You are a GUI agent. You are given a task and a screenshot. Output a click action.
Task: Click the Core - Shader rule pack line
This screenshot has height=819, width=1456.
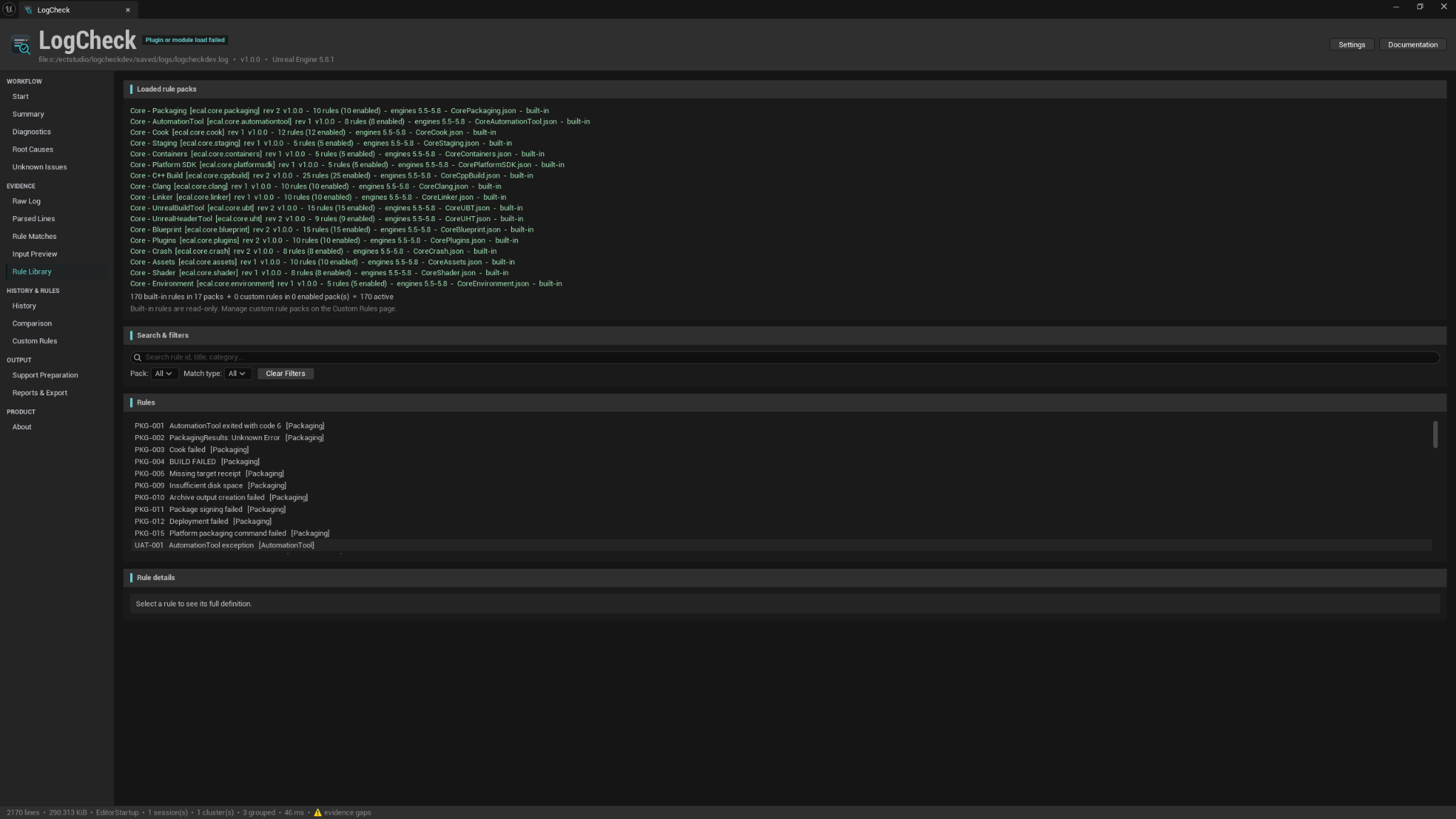pos(319,273)
